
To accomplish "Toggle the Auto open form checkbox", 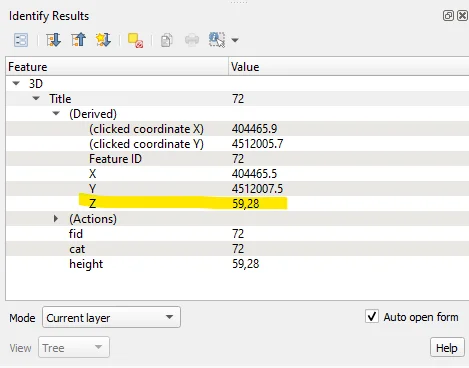I will coord(372,316).
